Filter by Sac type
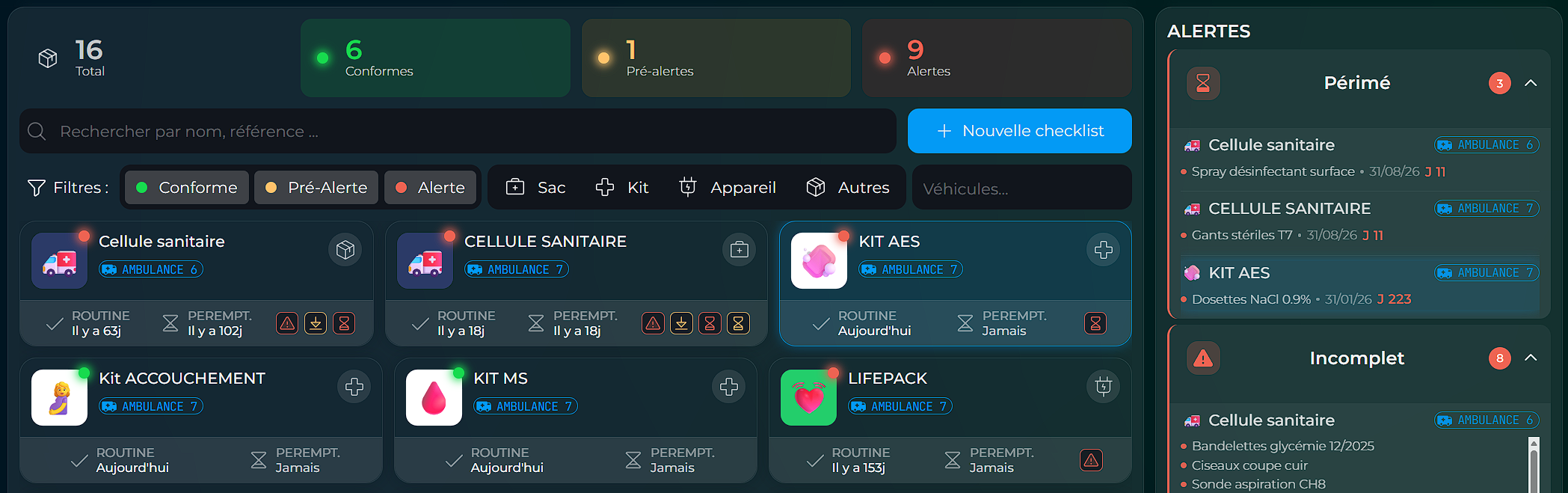This screenshot has height=493, width=1568. [535, 187]
